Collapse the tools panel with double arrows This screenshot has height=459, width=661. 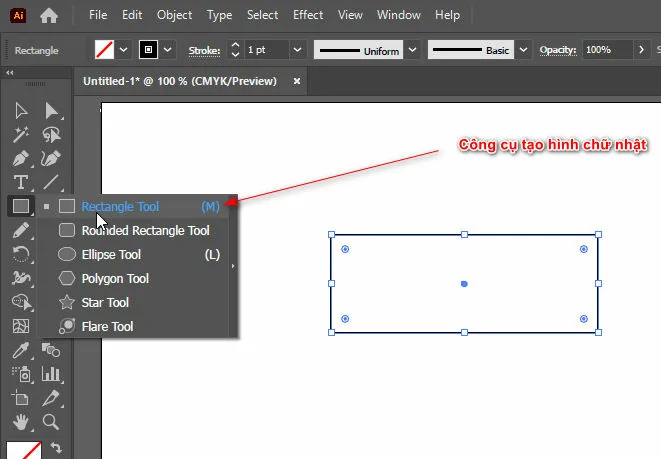10,72
